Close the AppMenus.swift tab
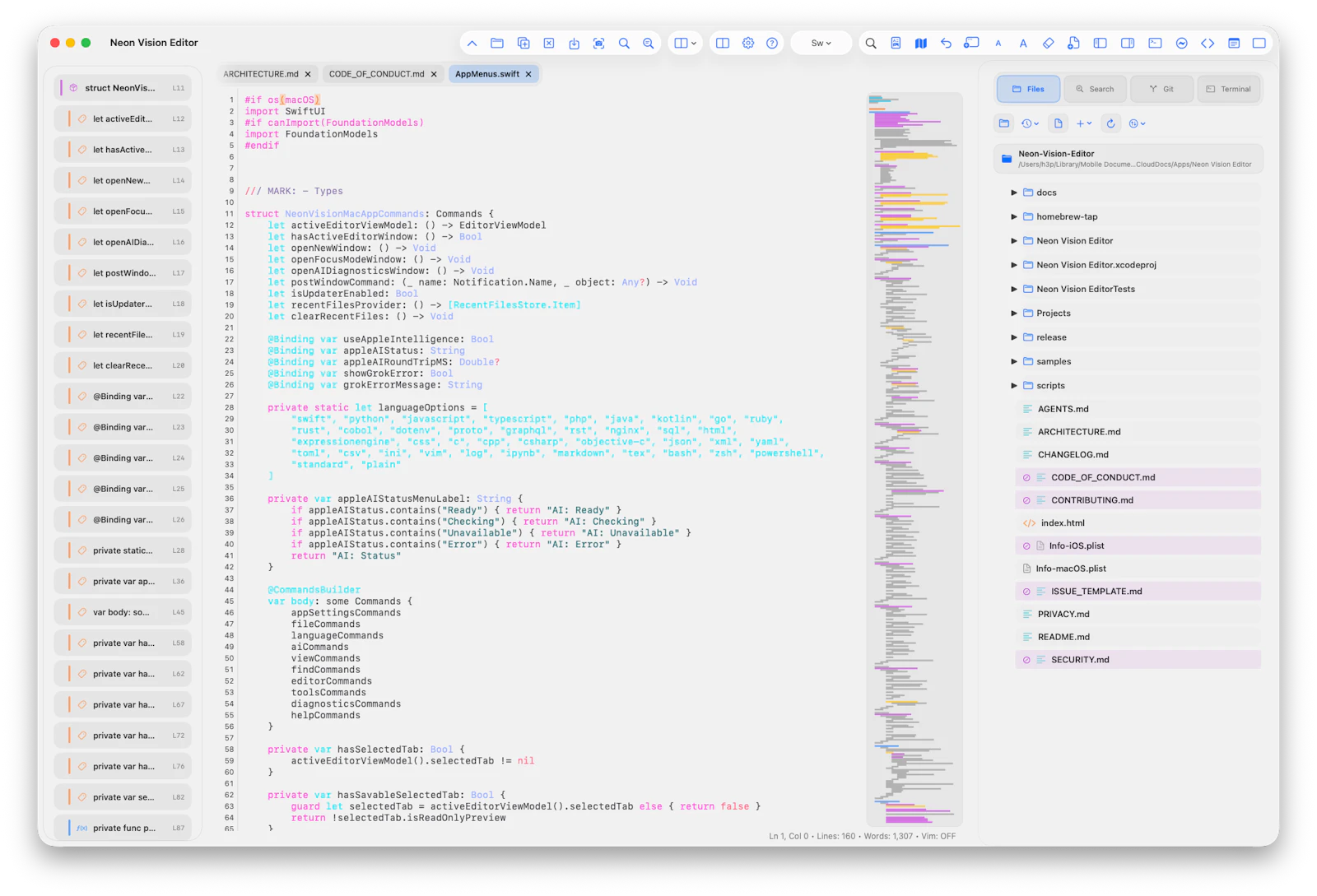This screenshot has width=1317, height=896. 528,75
